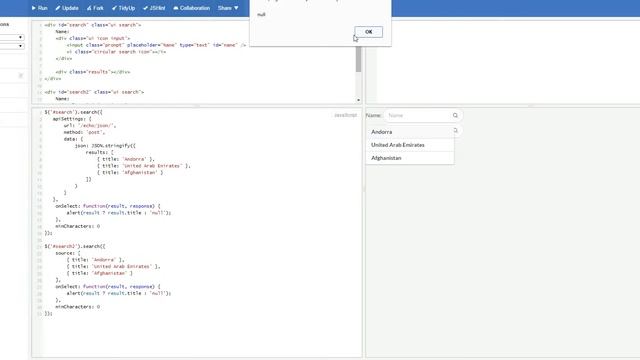Select the Andorra search result
Viewport: 640px width, 360px height.
[x=410, y=132]
